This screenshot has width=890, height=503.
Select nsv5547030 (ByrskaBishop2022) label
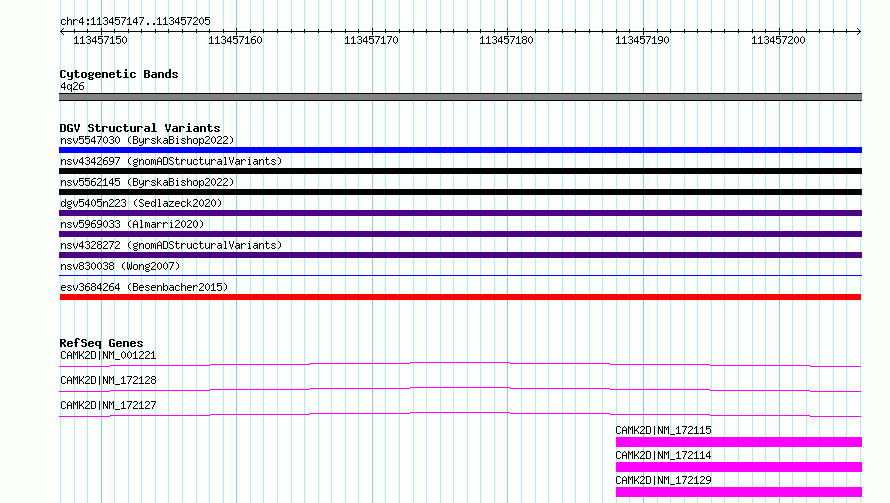(147, 140)
